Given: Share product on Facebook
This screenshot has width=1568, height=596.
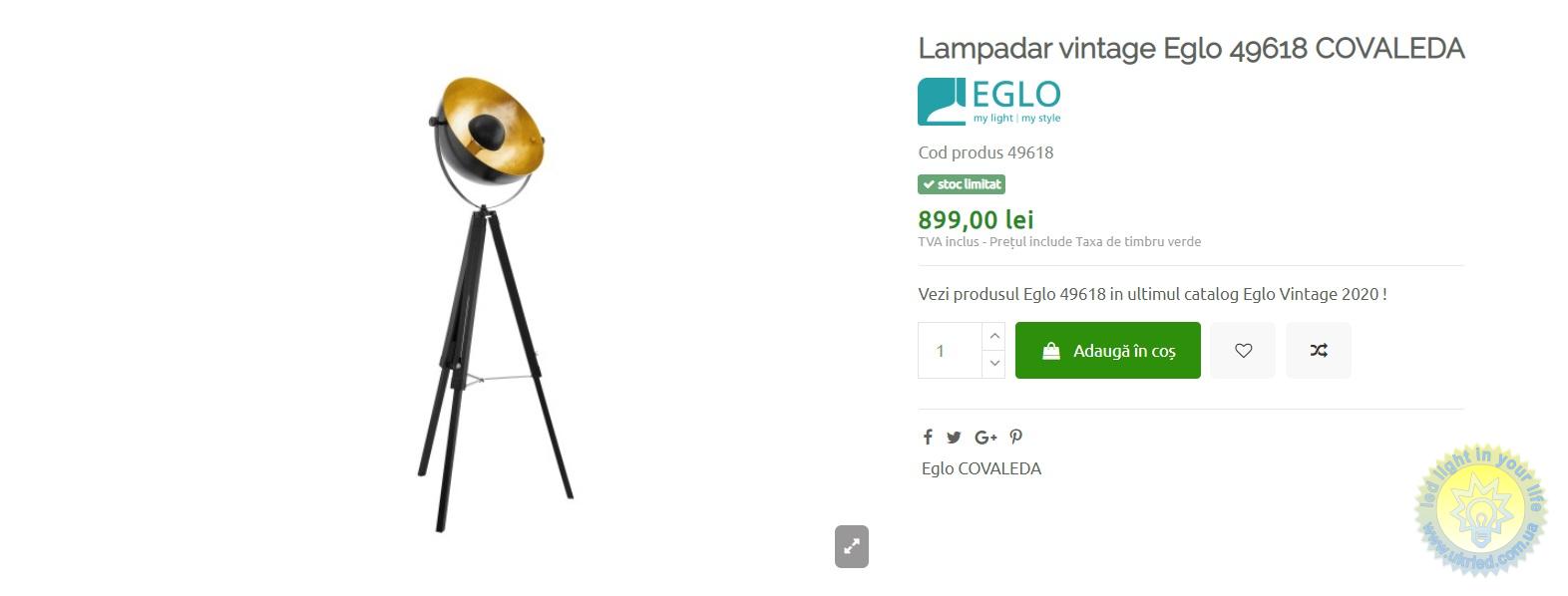Looking at the screenshot, I should point(928,437).
